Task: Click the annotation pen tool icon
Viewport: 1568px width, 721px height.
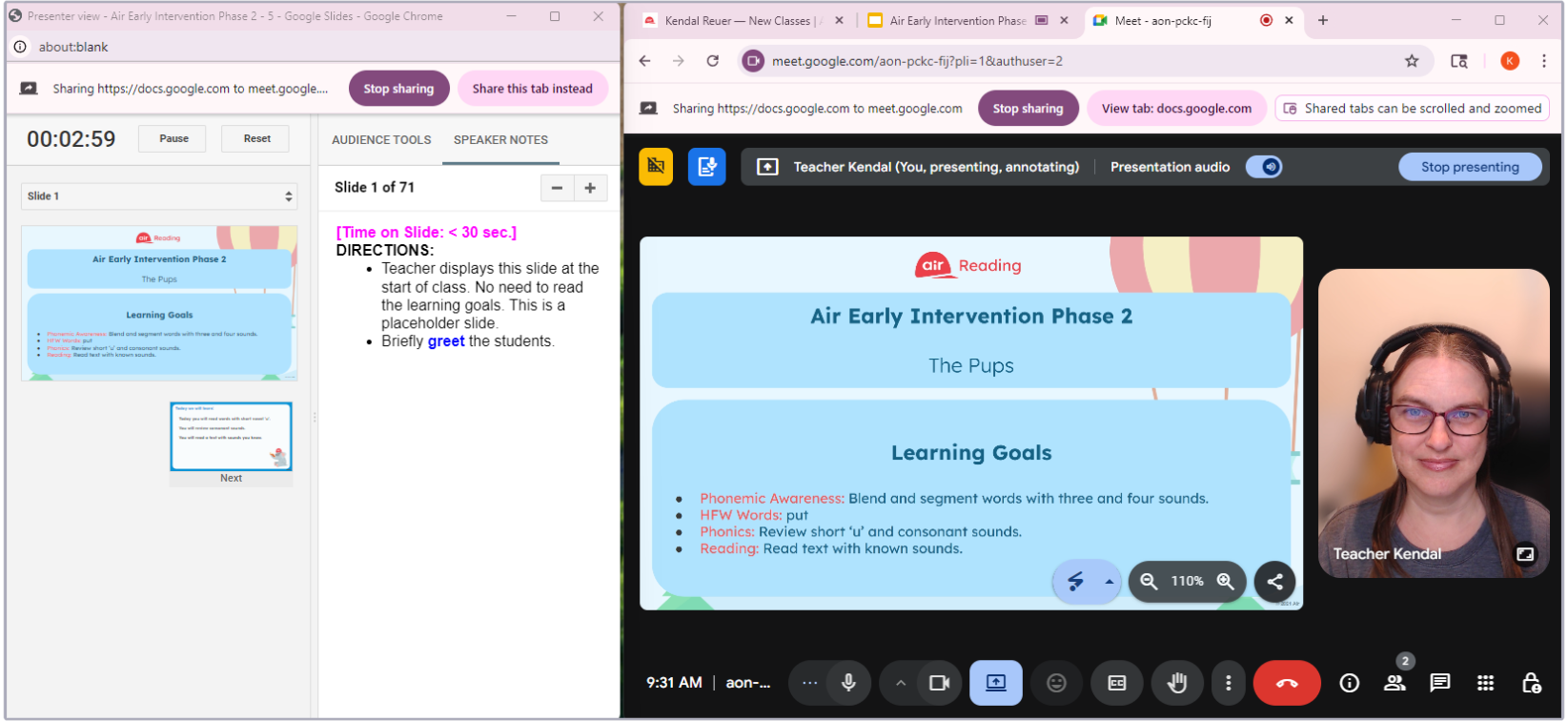Action: coord(1075,581)
